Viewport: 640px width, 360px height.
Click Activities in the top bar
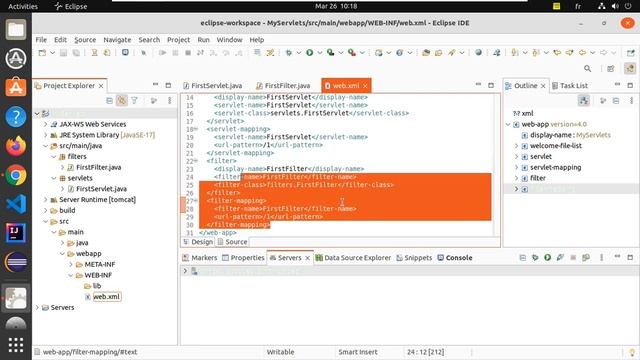pos(23,6)
